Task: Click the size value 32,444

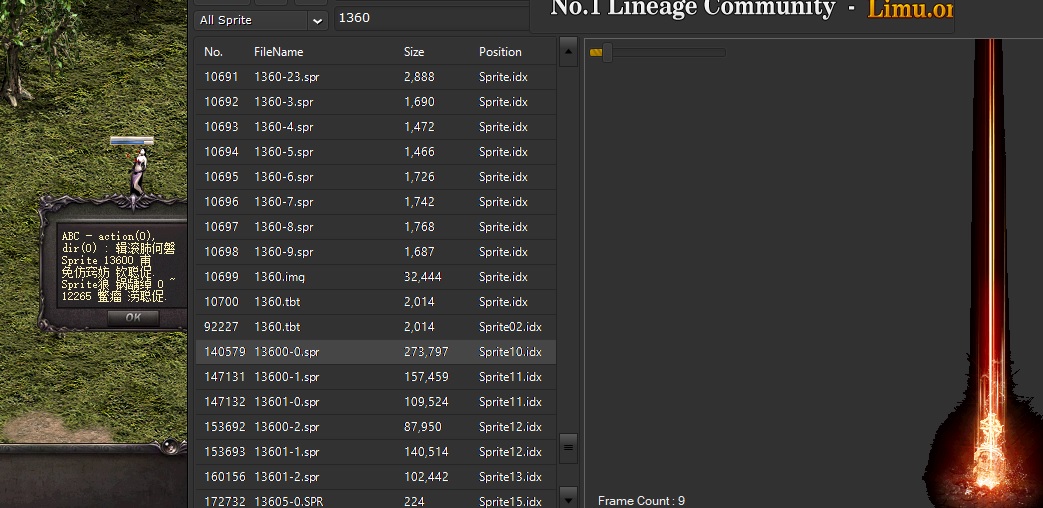Action: point(422,277)
